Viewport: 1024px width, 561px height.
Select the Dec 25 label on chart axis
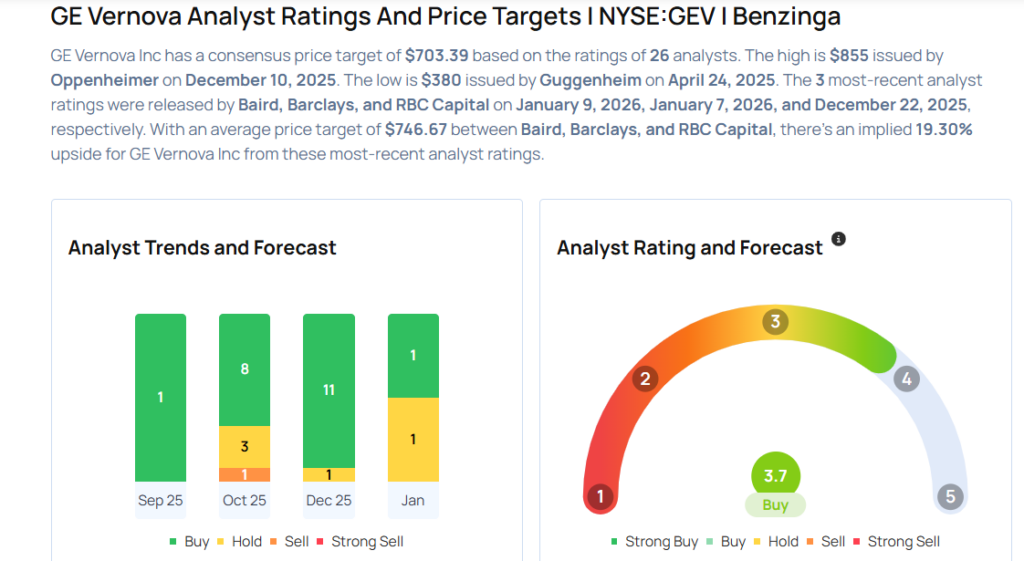click(328, 500)
